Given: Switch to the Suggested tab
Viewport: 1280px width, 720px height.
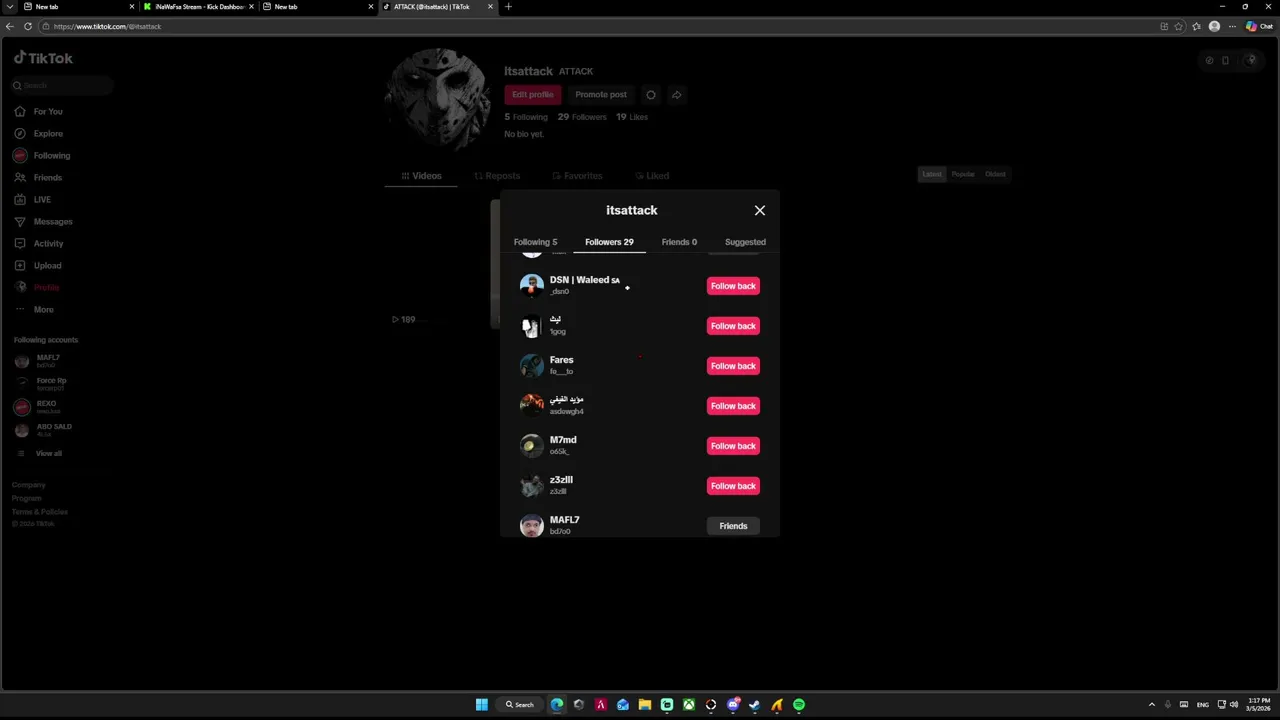Looking at the screenshot, I should [x=745, y=242].
